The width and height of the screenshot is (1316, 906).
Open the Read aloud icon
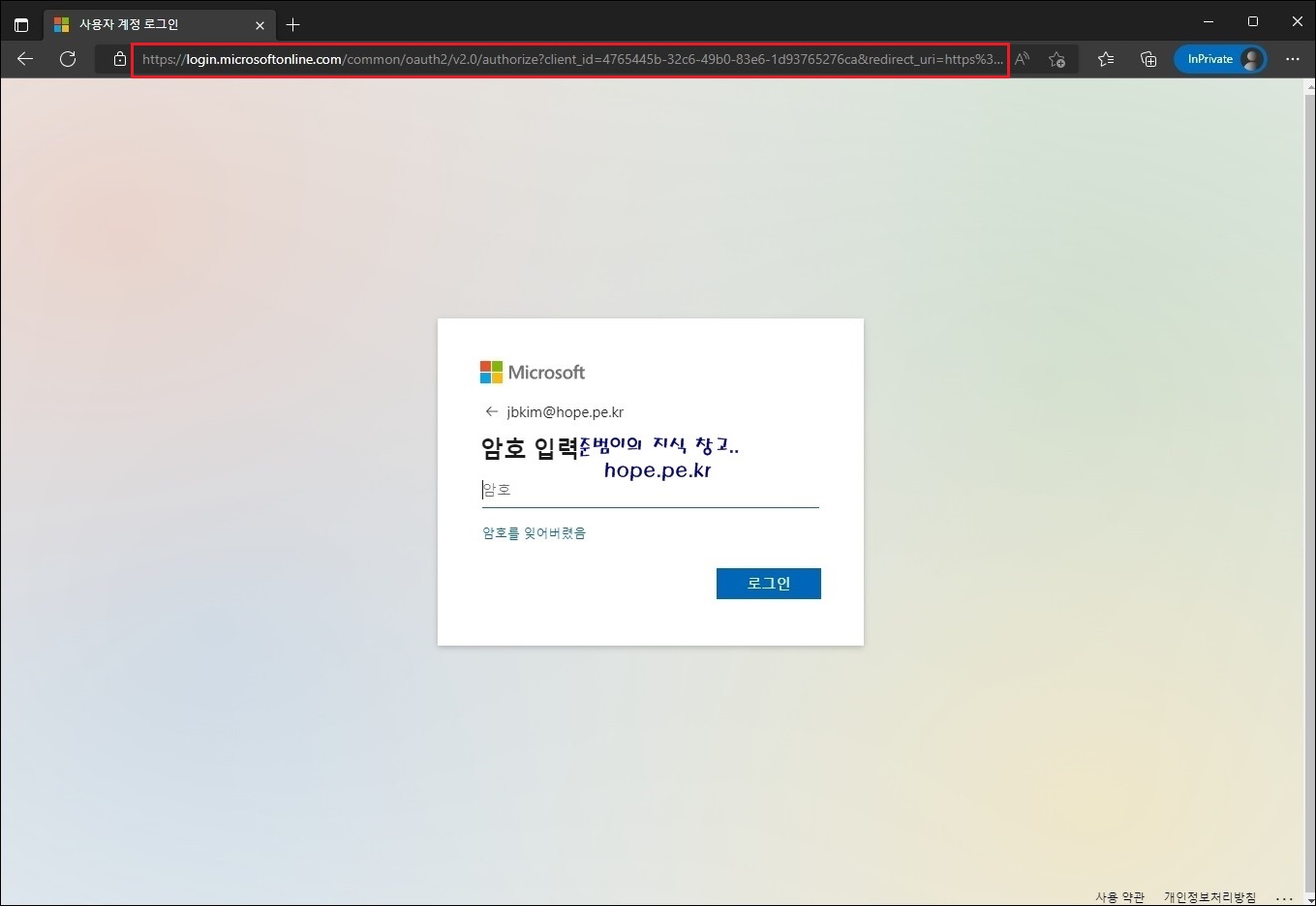coord(1023,59)
